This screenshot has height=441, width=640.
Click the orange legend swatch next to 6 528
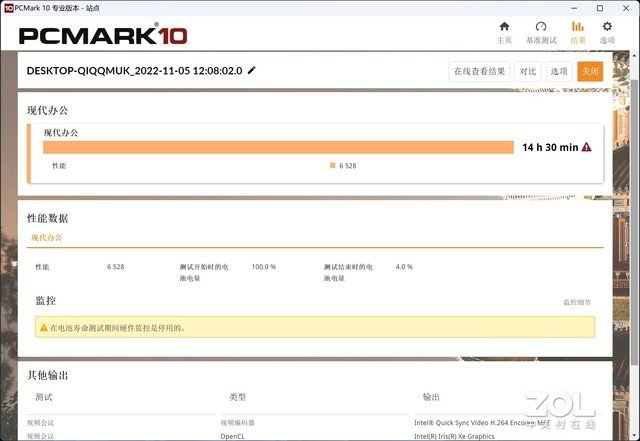pyautogui.click(x=332, y=165)
